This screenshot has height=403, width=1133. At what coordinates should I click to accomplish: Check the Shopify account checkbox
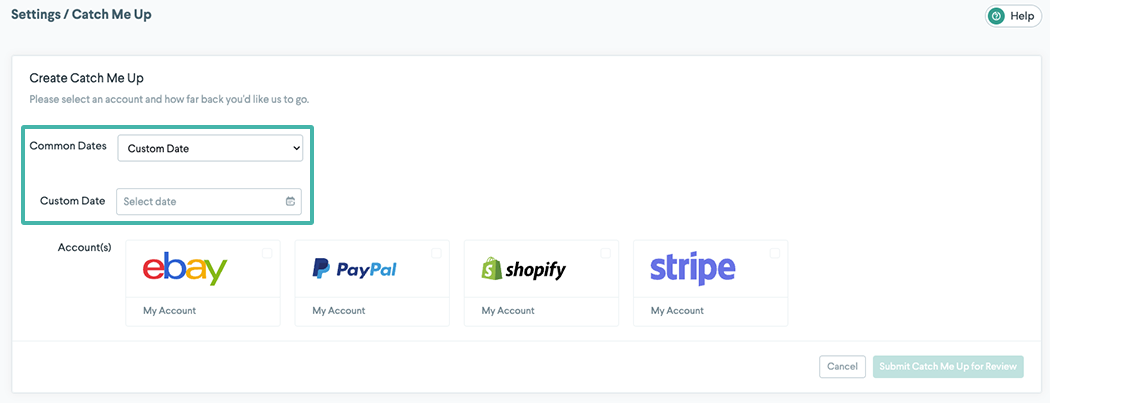point(605,253)
